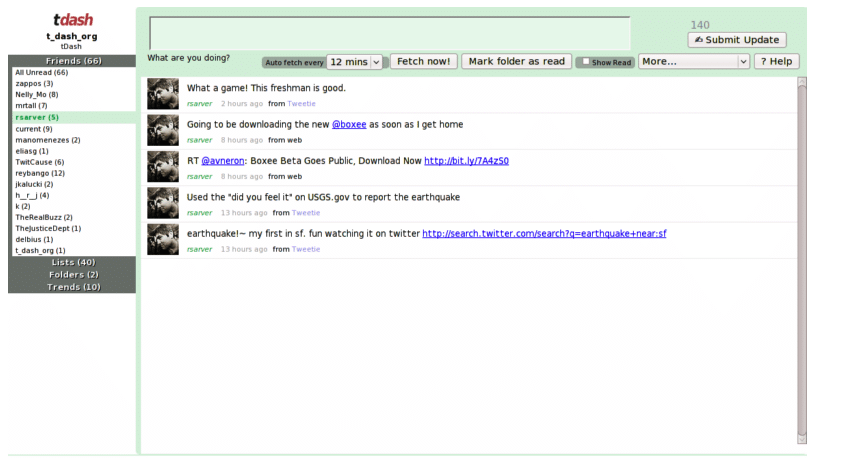
Task: Click the "2 hours ago" timestamp
Action: [242, 104]
